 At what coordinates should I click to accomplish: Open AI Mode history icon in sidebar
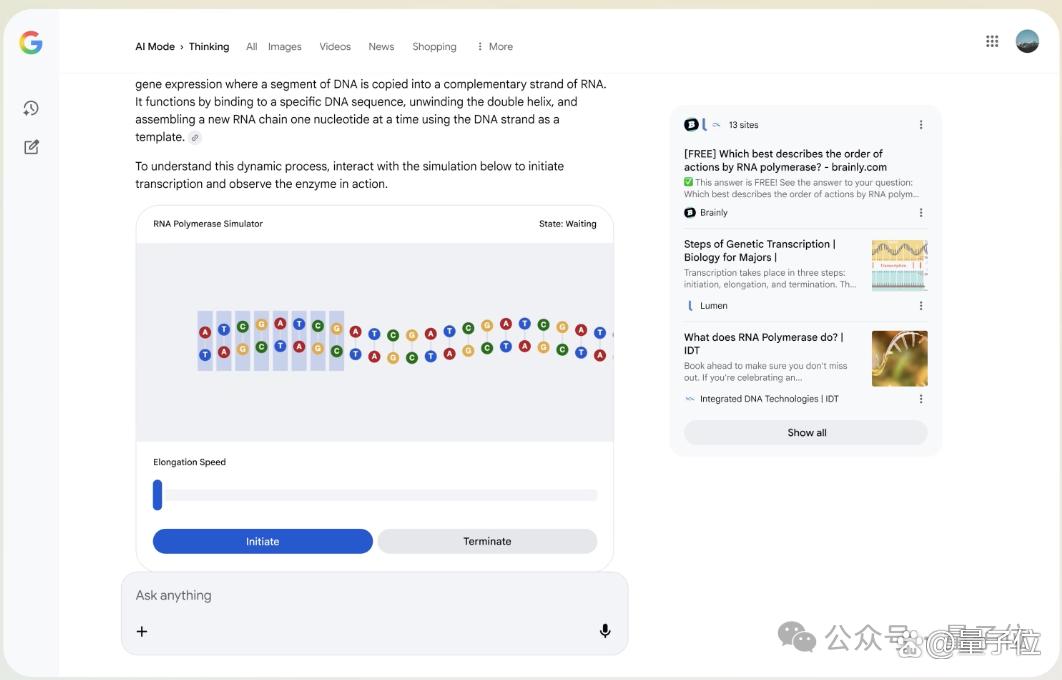[x=31, y=108]
